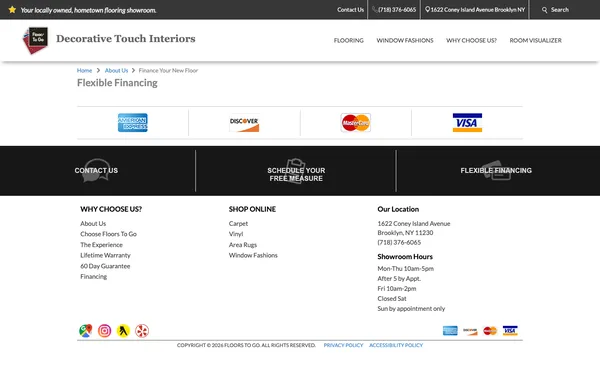600x375 pixels.
Task: Open the Accessibility Policy link
Action: coord(396,345)
